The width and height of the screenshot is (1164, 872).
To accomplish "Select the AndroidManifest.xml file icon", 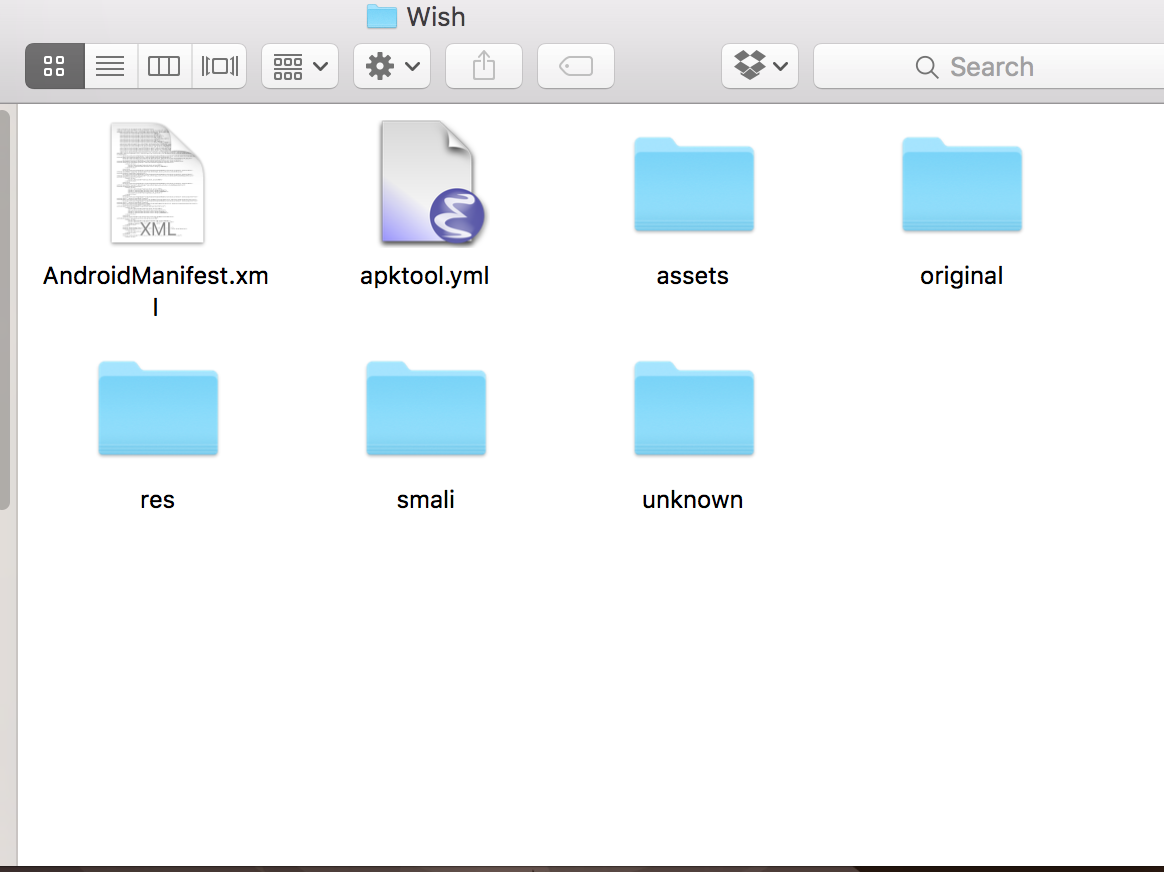I will (x=157, y=183).
